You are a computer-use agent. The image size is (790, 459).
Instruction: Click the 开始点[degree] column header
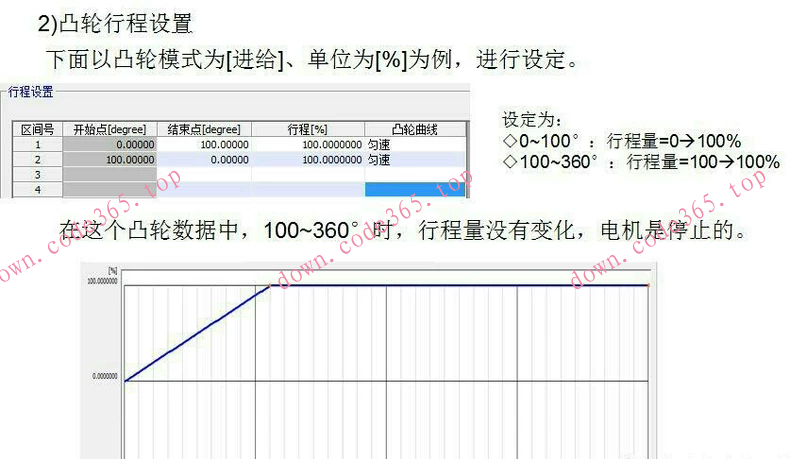pos(110,129)
